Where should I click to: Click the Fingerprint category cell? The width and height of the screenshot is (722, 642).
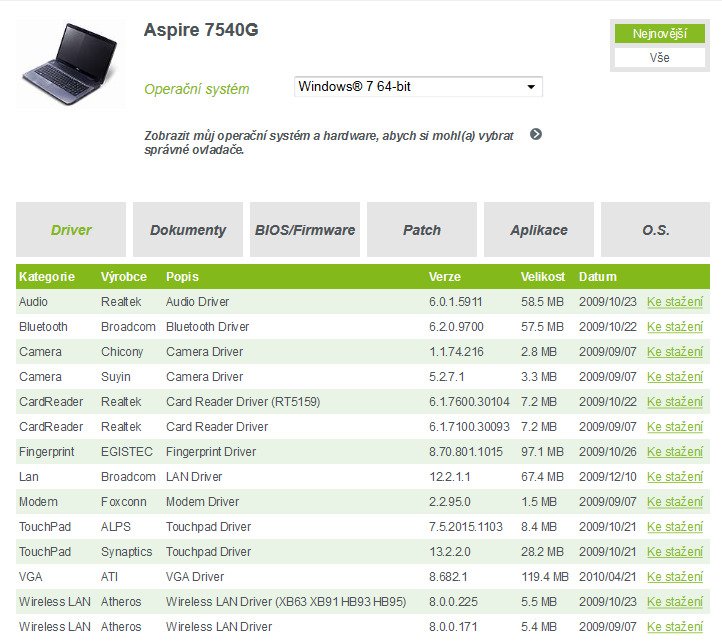tap(46, 452)
